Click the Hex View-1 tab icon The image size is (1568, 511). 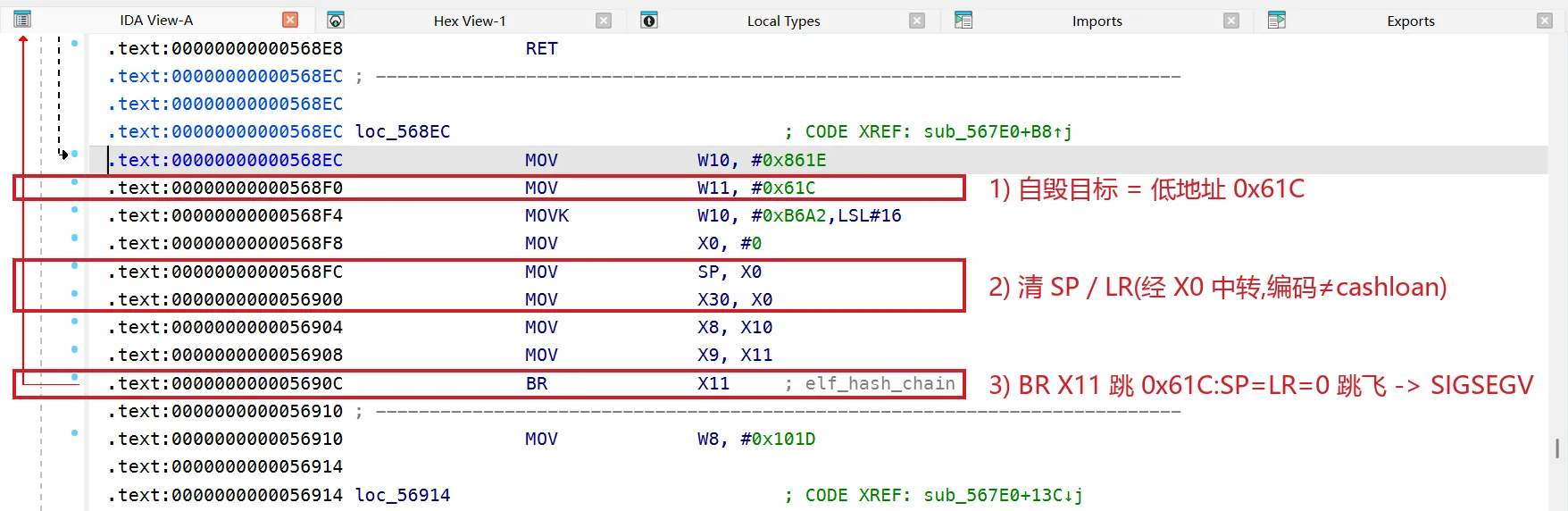point(336,20)
